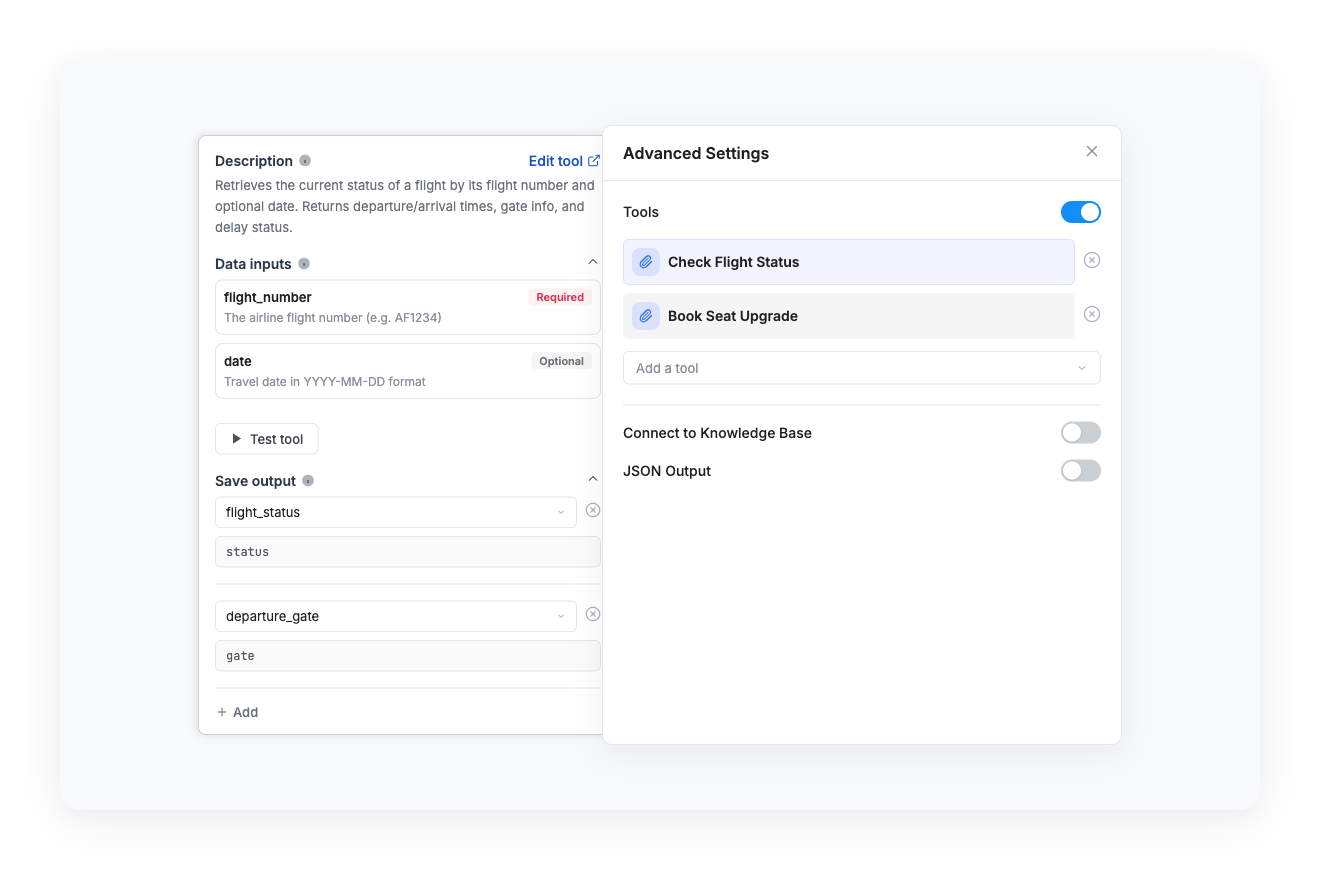Screen dimensions: 1320x870
Task: Enable Connect to Knowledge Base
Action: click(1080, 432)
